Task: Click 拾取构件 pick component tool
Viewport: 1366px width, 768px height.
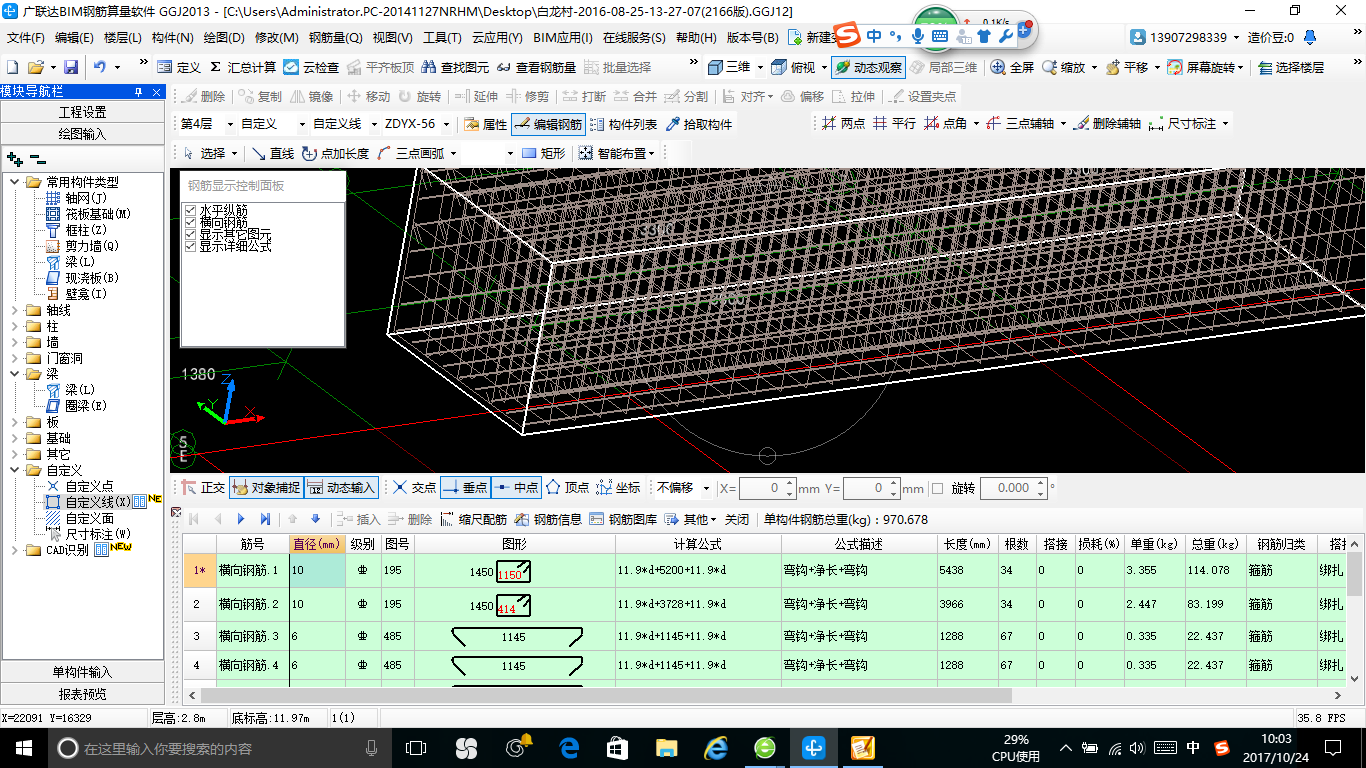Action: (x=699, y=124)
